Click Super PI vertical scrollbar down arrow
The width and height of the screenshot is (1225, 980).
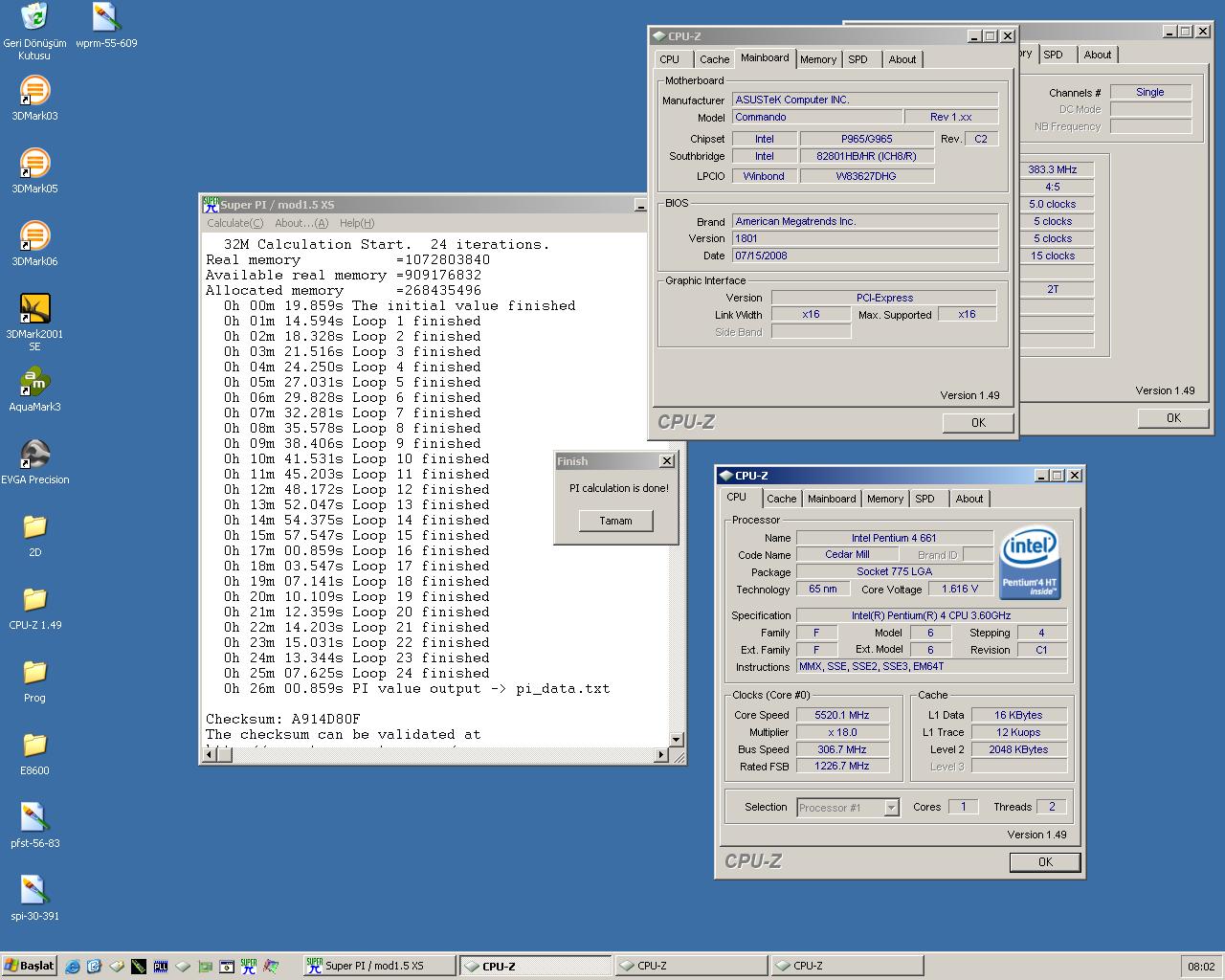coord(677,739)
